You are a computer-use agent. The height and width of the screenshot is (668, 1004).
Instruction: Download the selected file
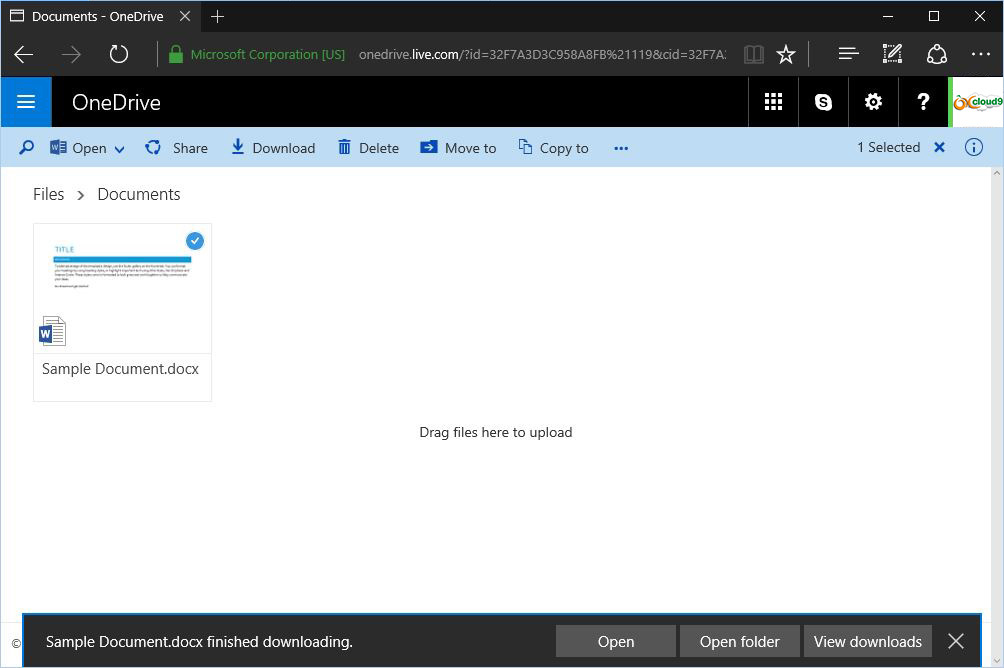(273, 148)
